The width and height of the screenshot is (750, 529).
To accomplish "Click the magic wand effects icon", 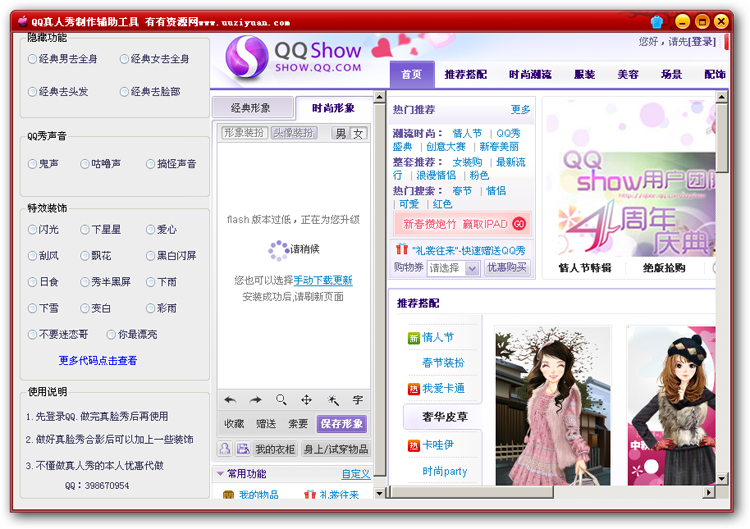I will (332, 400).
